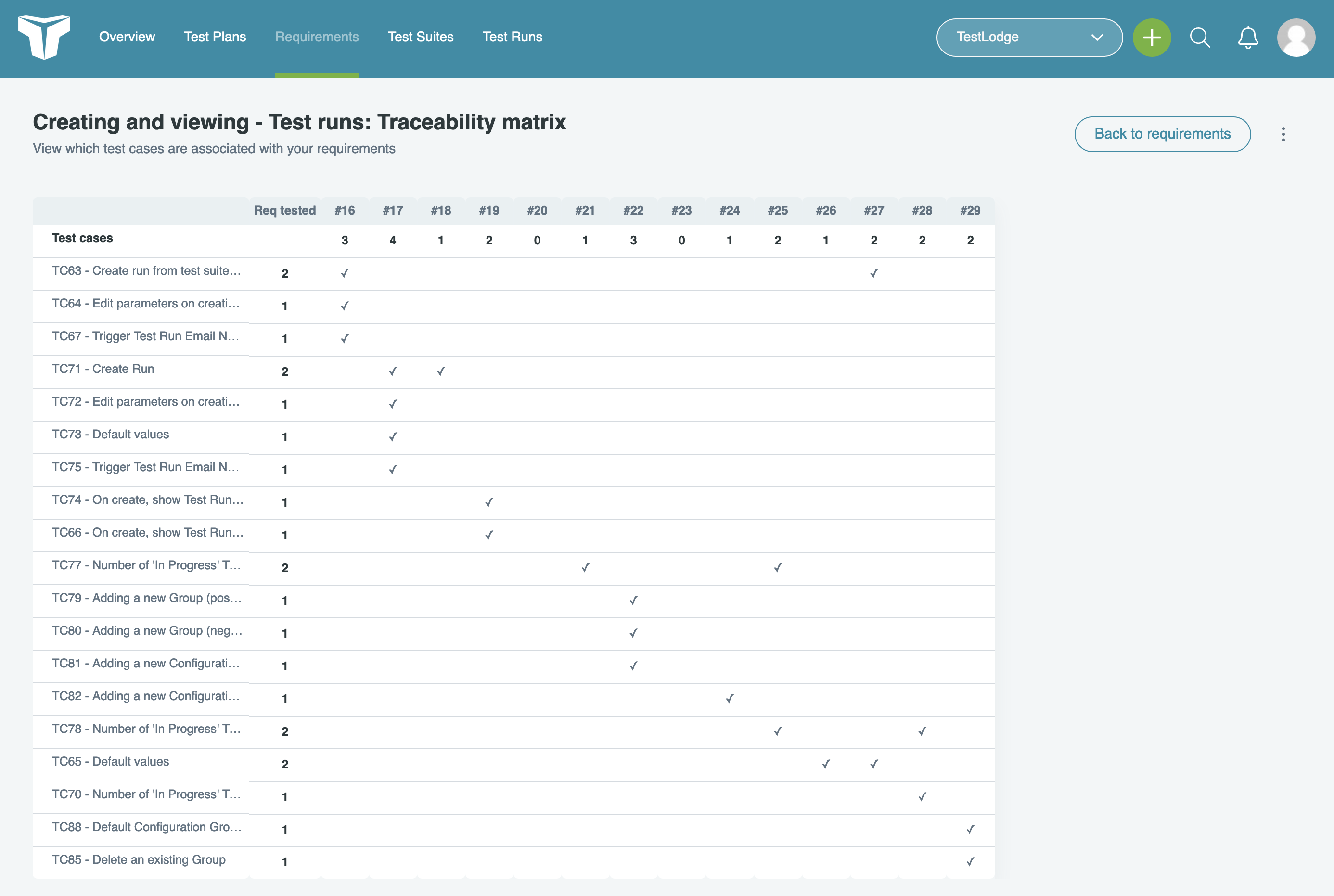Click the TC71 checkmark under #18
1334x896 pixels.
coord(441,371)
